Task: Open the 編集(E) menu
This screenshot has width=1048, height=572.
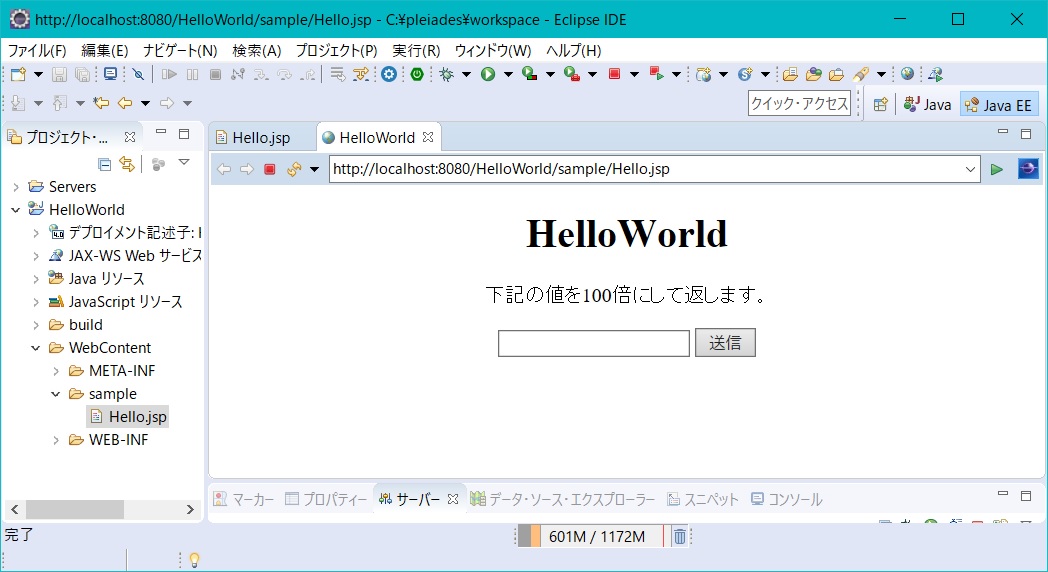Action: click(x=104, y=51)
